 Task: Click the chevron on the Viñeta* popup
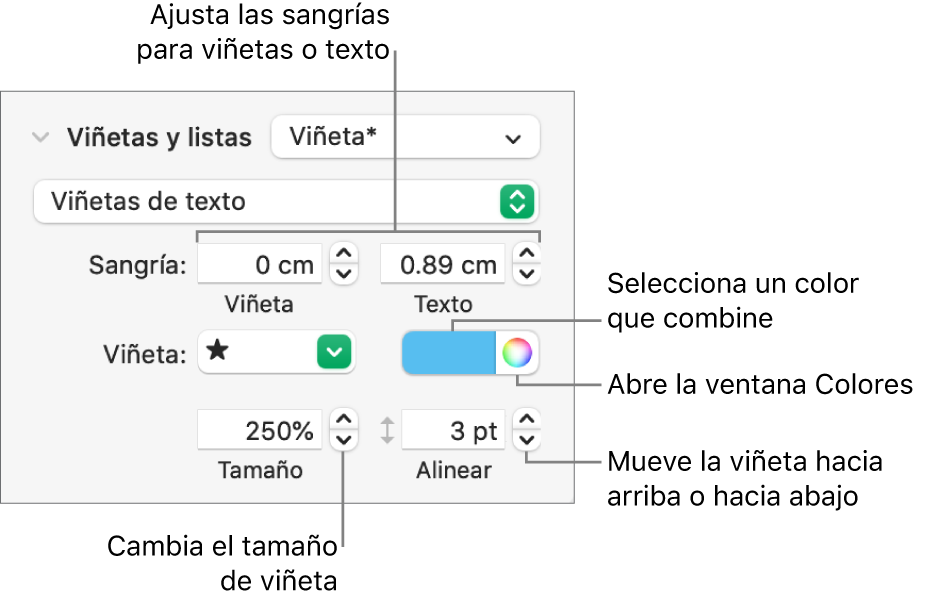[512, 137]
